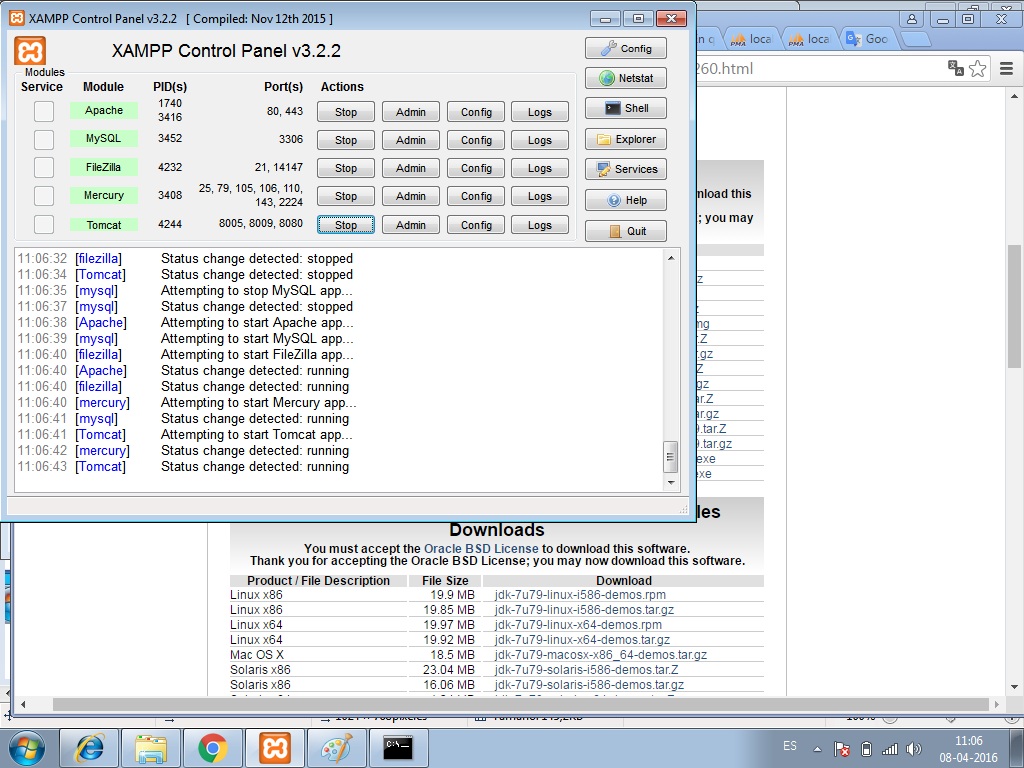1024x768 pixels.
Task: Open Windows Services from XAMPP
Action: tap(626, 169)
